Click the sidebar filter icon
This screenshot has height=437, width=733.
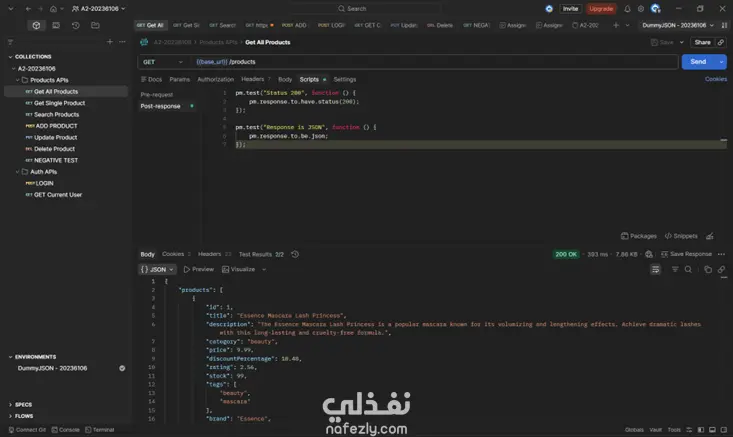click(x=10, y=42)
